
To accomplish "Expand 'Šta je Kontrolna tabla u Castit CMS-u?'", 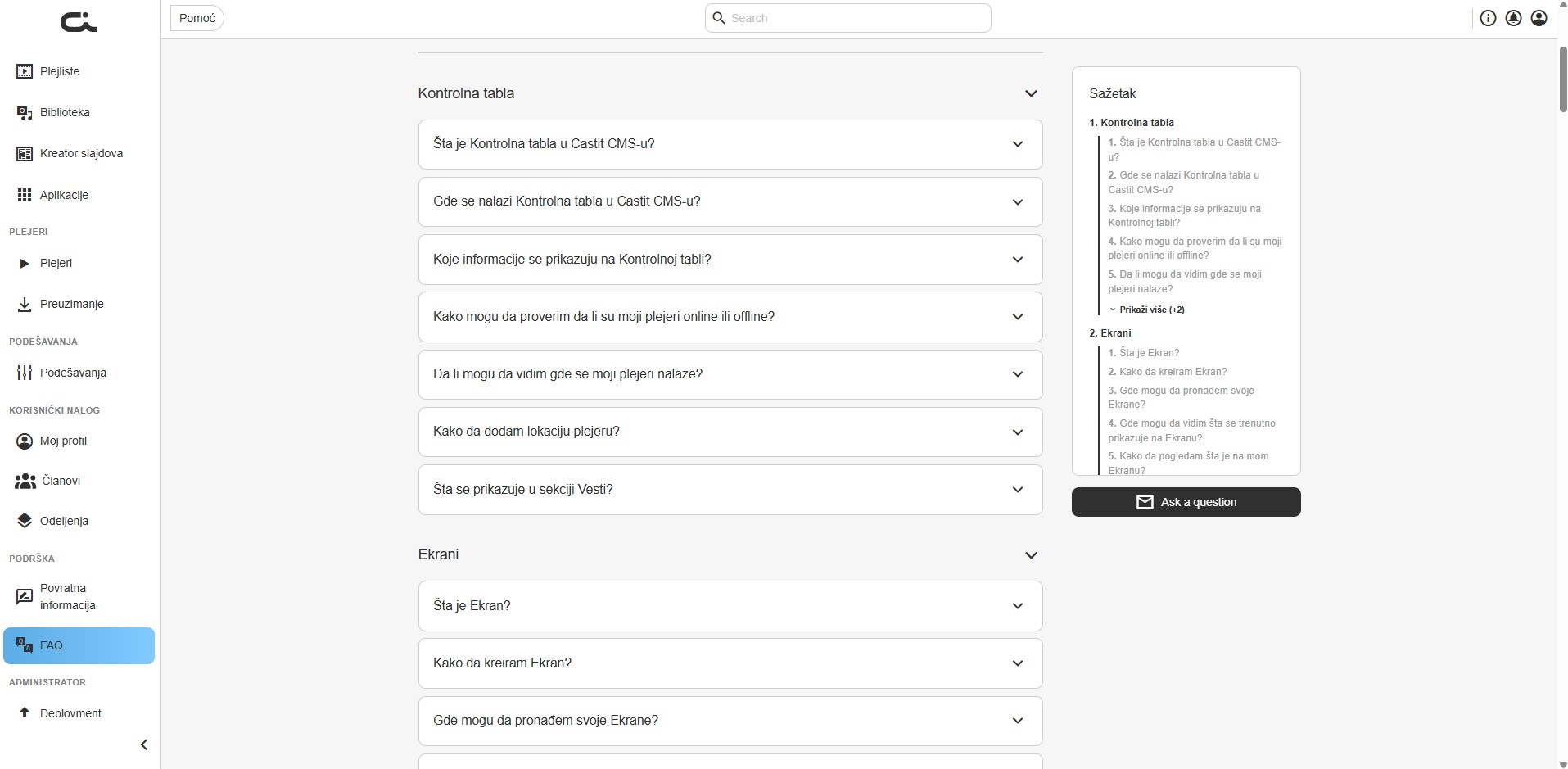I will pos(730,144).
